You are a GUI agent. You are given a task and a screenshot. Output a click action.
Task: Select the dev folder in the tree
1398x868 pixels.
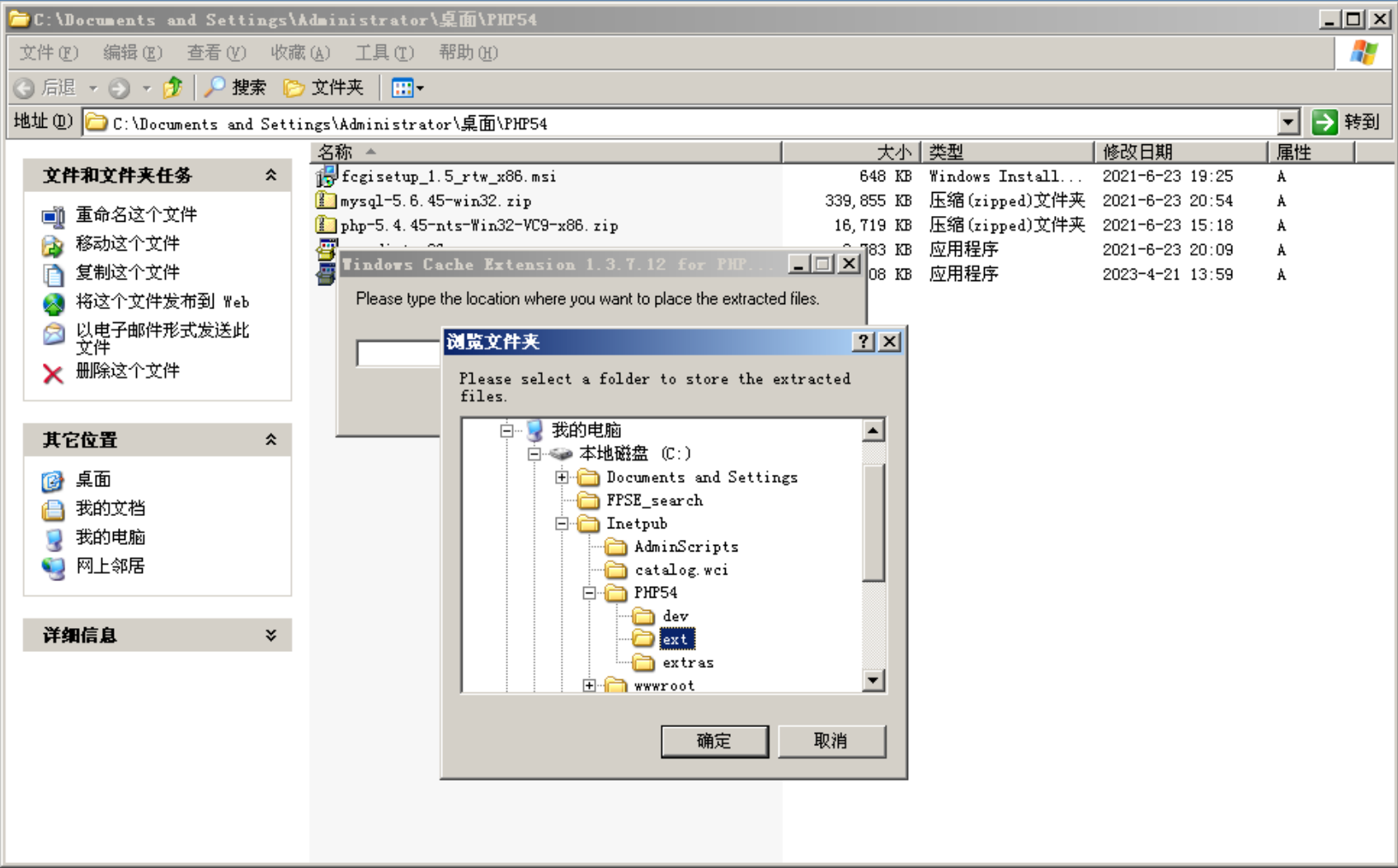675,616
